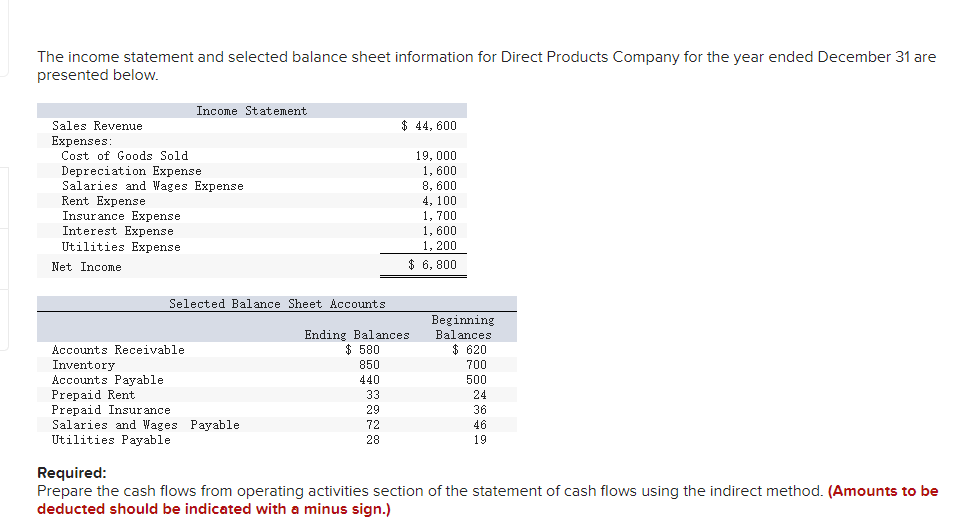This screenshot has width=979, height=527.
Task: Click the $ 580 ending receivable balance
Action: pos(362,350)
